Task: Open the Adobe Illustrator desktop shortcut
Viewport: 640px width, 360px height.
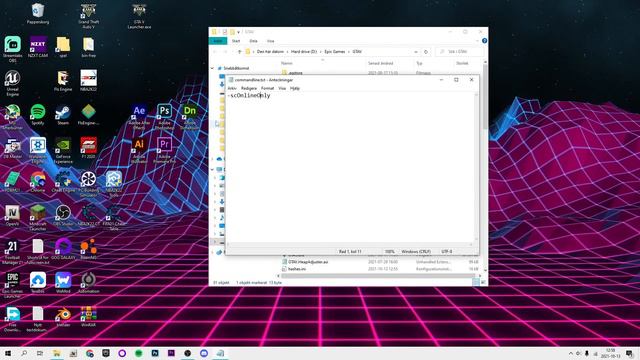Action: (139, 150)
